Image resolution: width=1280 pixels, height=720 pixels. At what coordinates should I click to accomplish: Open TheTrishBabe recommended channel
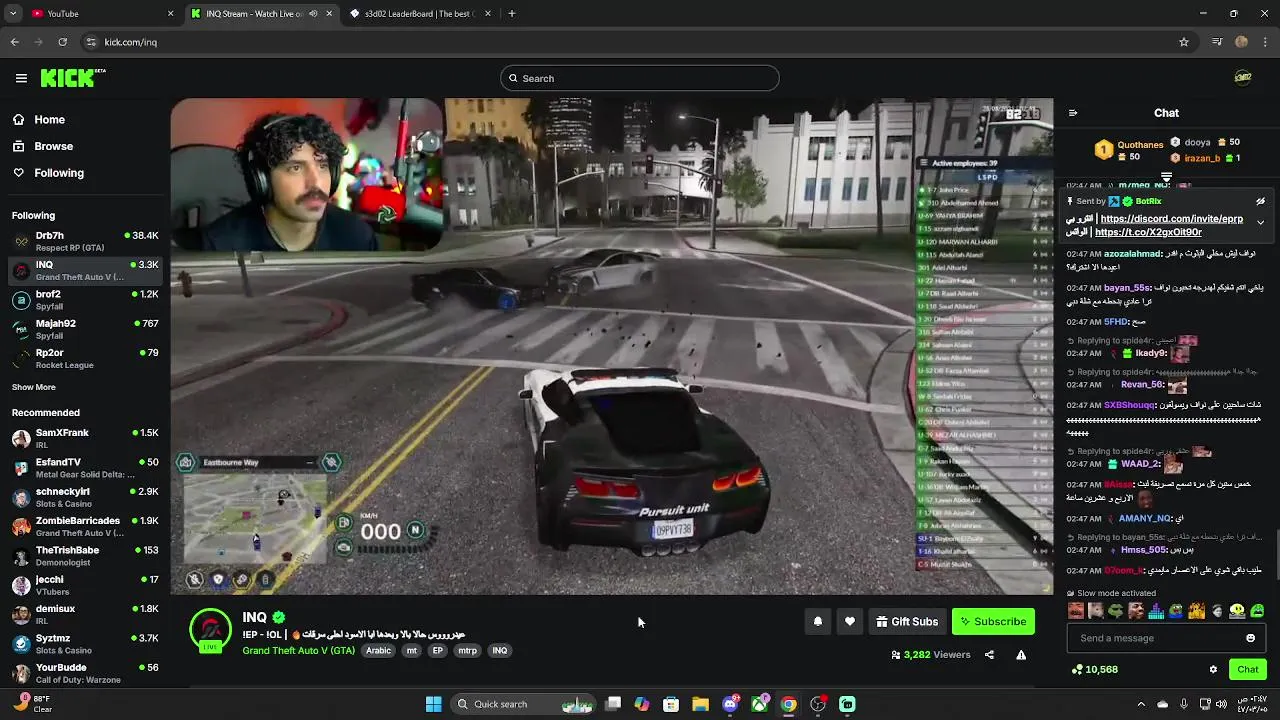pos(84,555)
